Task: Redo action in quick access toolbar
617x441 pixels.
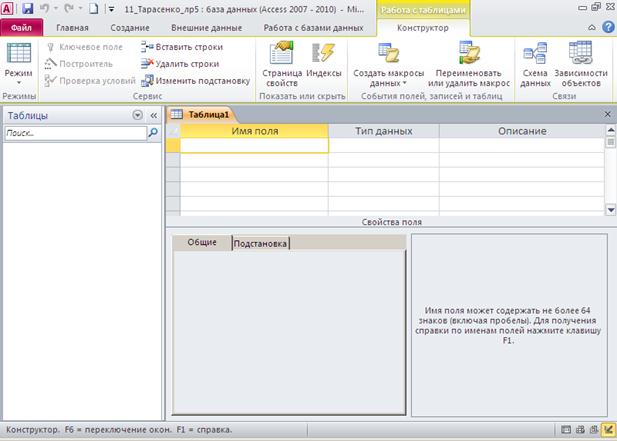Action: pos(69,8)
